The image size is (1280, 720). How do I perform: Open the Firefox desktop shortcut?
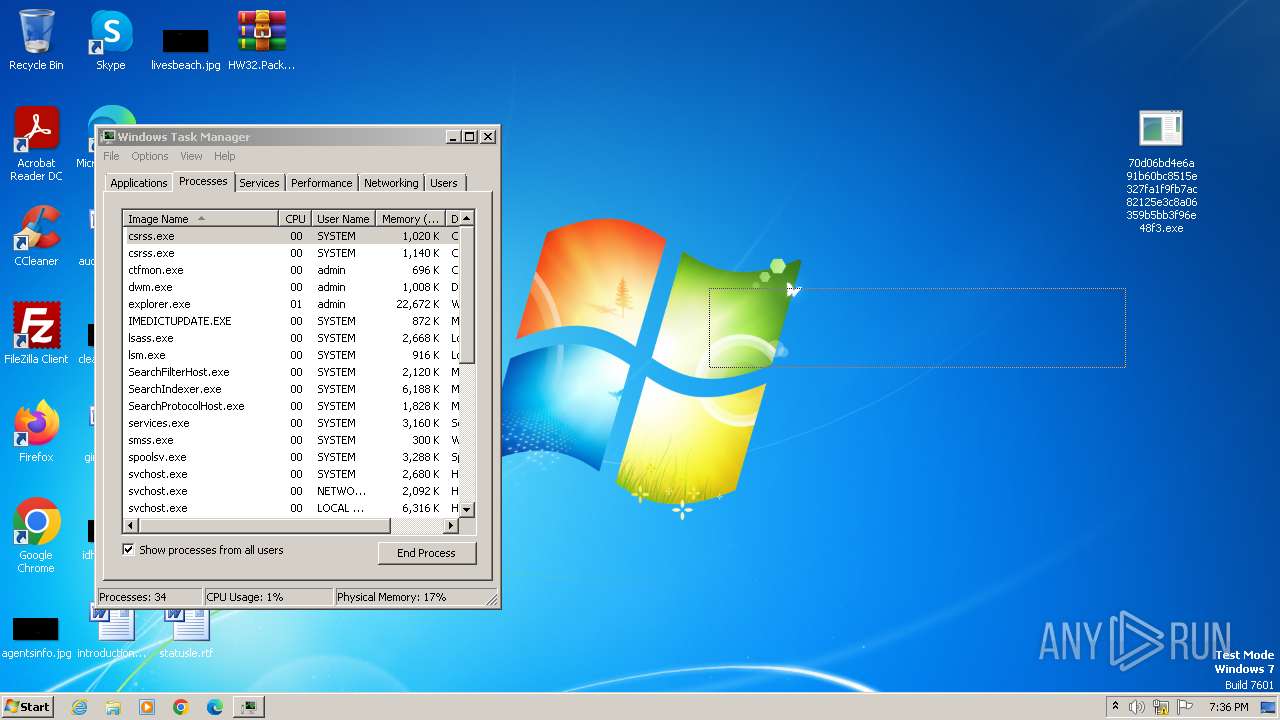(36, 431)
